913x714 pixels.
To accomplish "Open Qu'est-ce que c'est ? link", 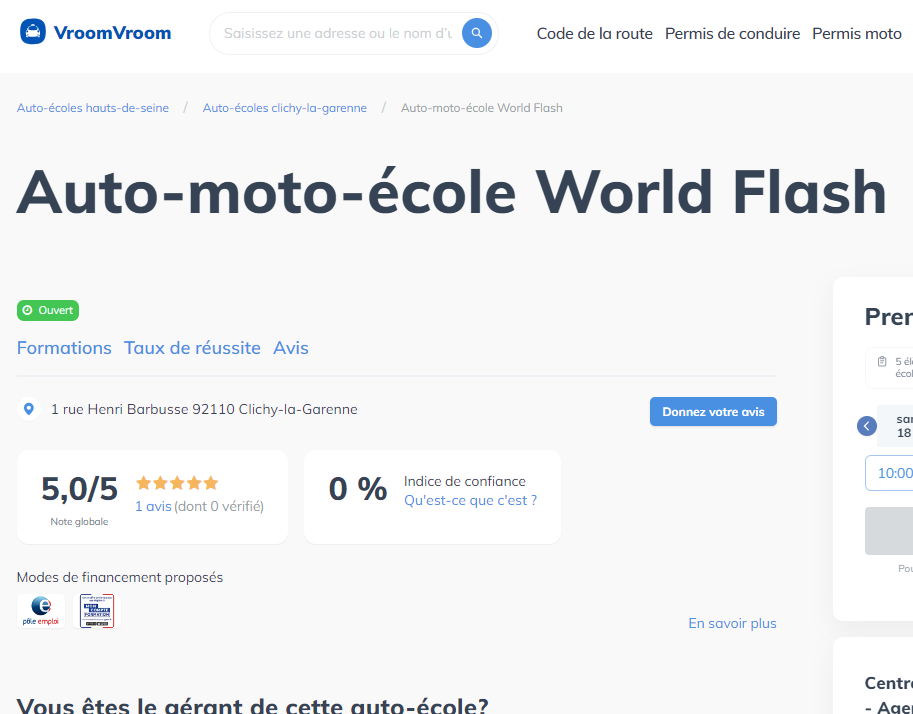I will pyautogui.click(x=470, y=500).
